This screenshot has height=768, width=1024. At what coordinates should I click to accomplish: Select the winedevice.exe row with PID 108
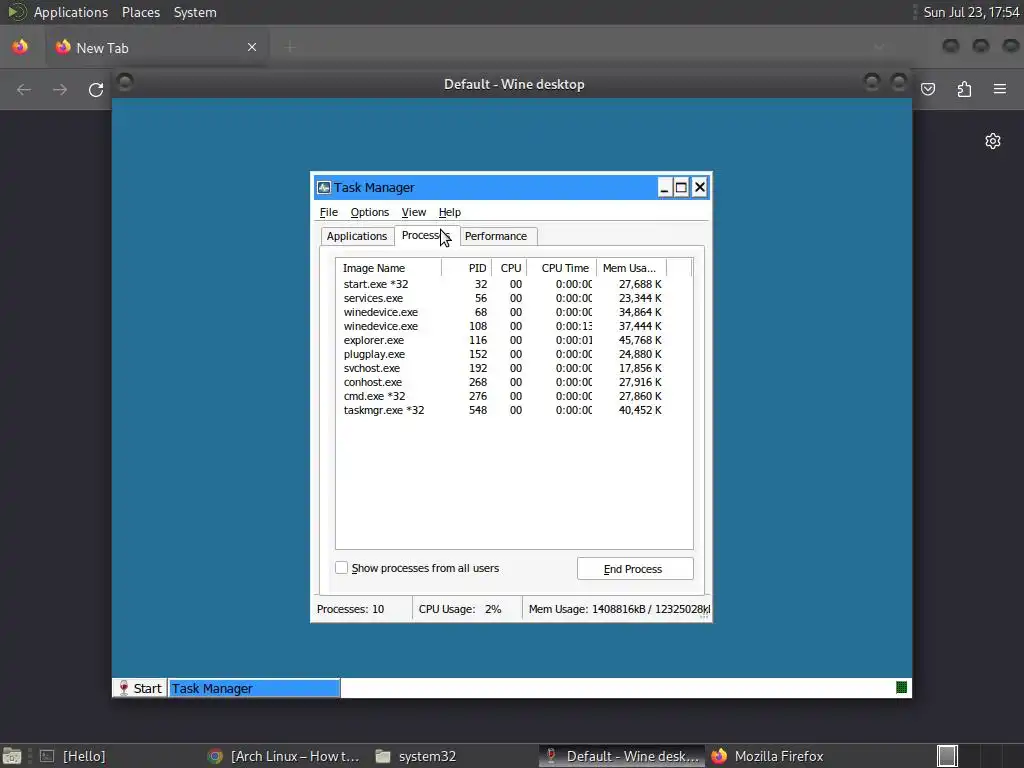click(x=503, y=327)
